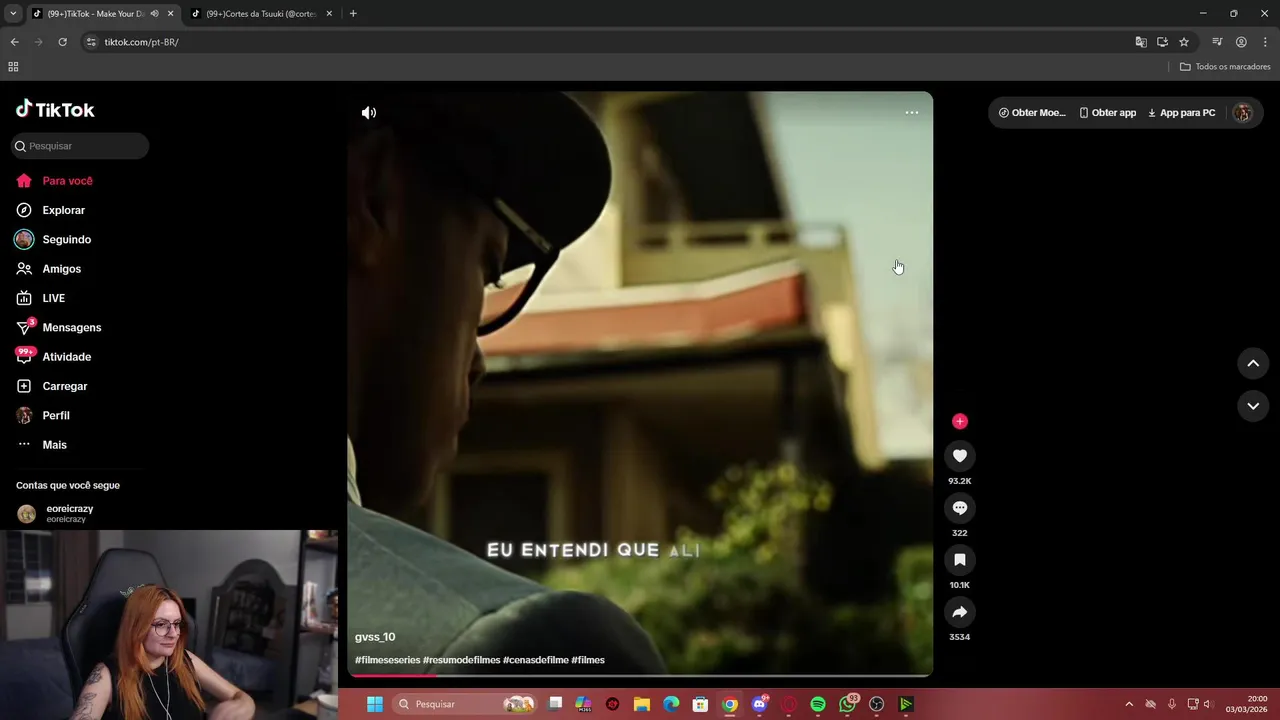This screenshot has height=720, width=1280.
Task: Click Obter app button
Action: pos(1107,113)
